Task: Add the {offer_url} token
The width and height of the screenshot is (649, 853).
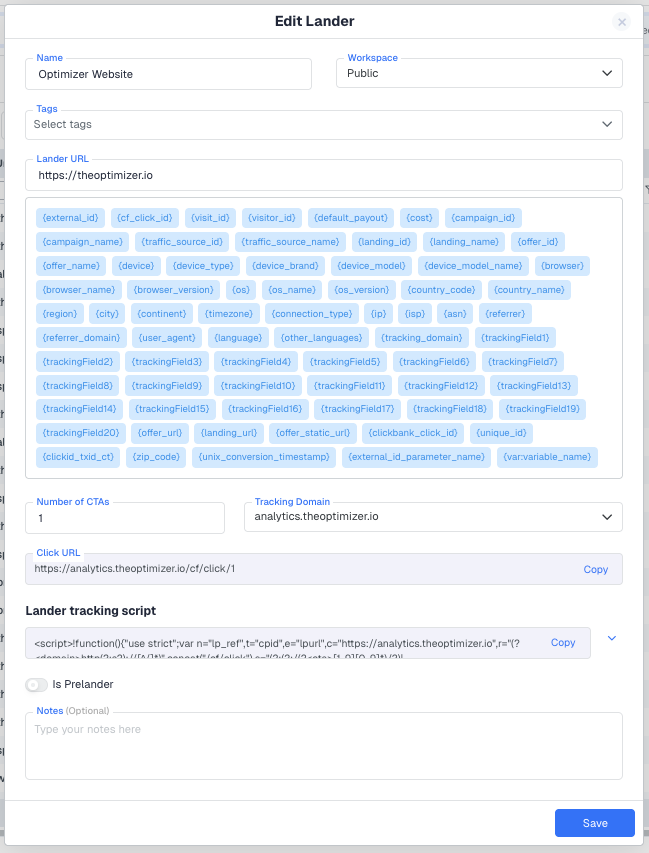Action: coord(160,434)
